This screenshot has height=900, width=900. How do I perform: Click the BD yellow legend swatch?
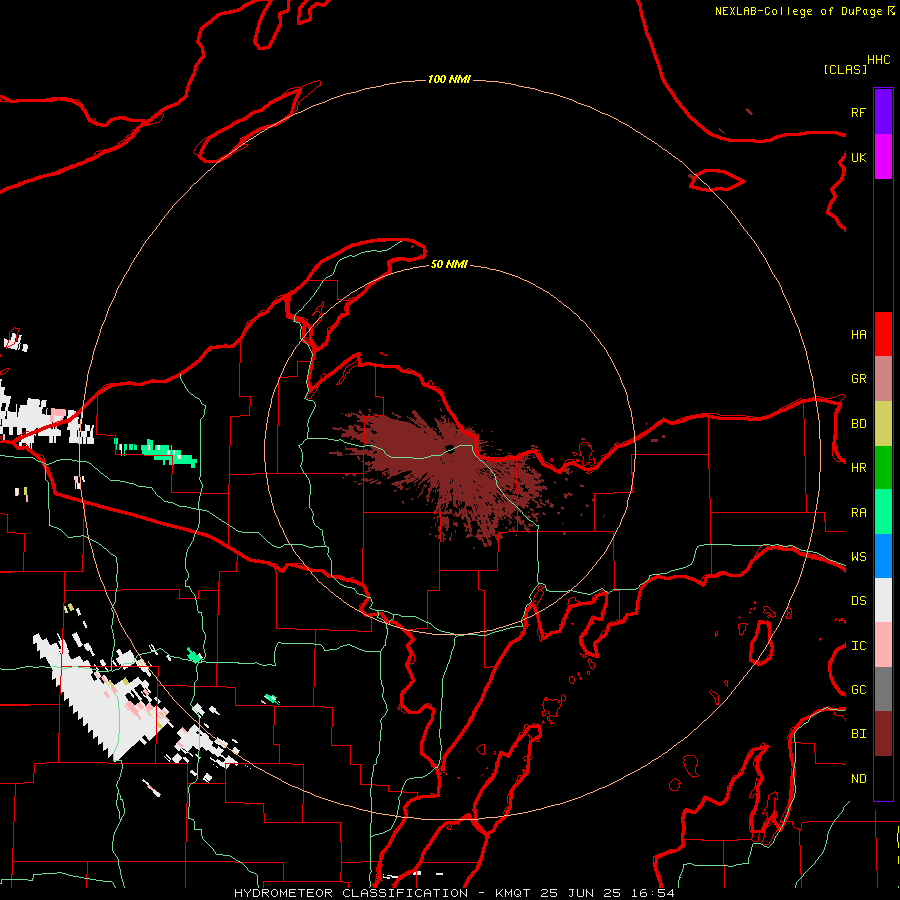(883, 424)
